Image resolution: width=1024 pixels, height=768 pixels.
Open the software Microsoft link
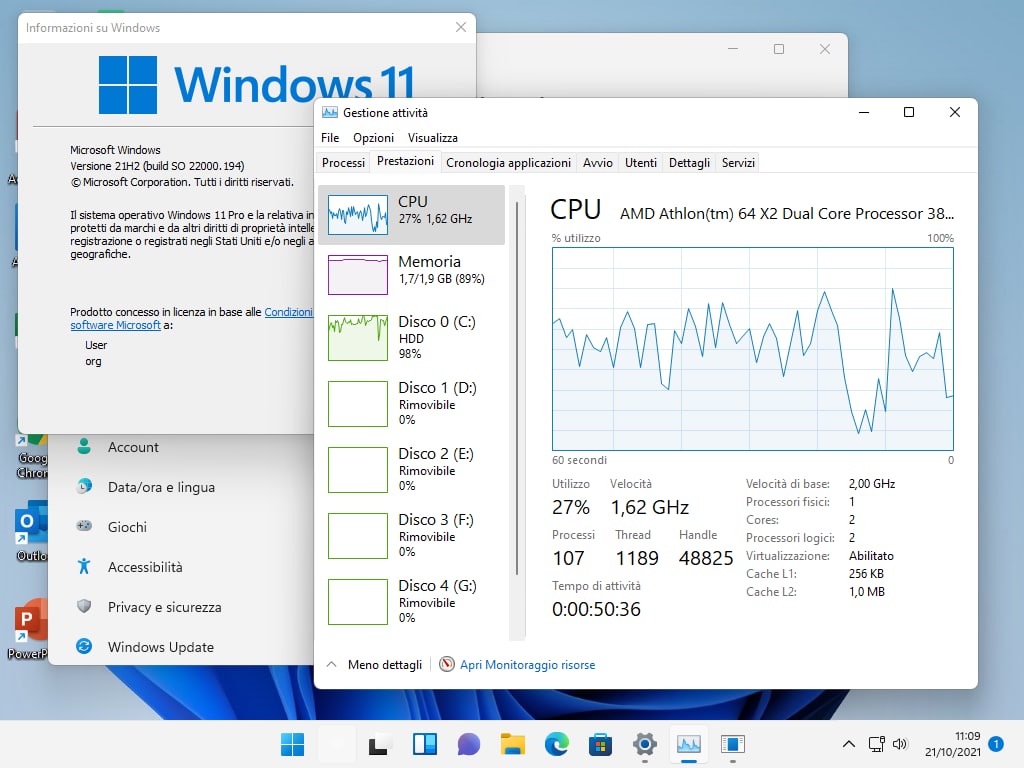click(116, 325)
